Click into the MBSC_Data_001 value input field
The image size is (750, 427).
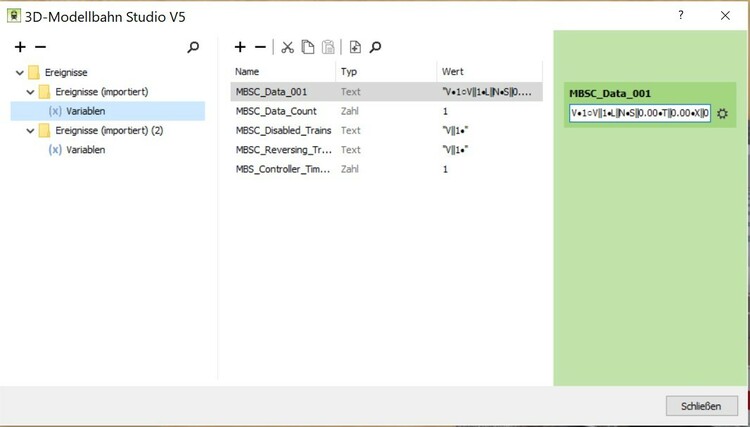(x=640, y=114)
